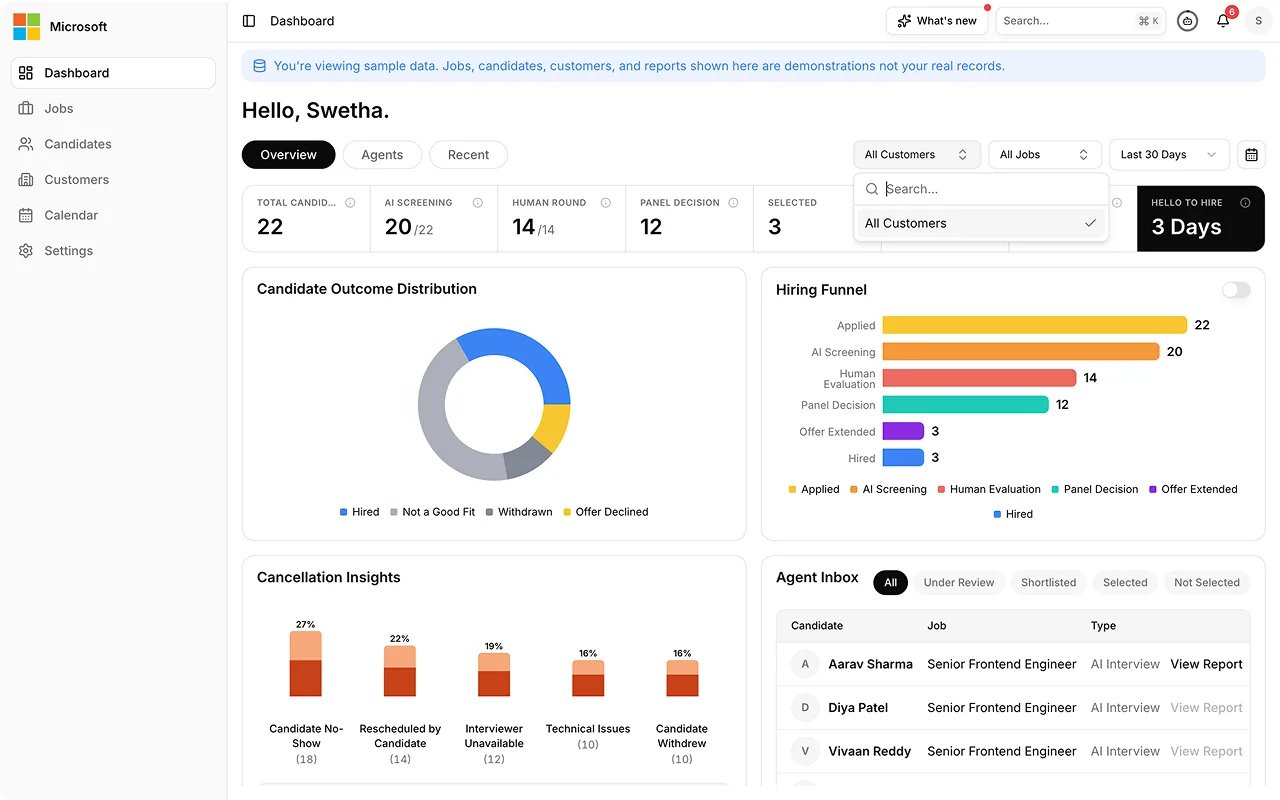Click the info icon on AI Screening card
1280x800 pixels.
[x=478, y=203]
